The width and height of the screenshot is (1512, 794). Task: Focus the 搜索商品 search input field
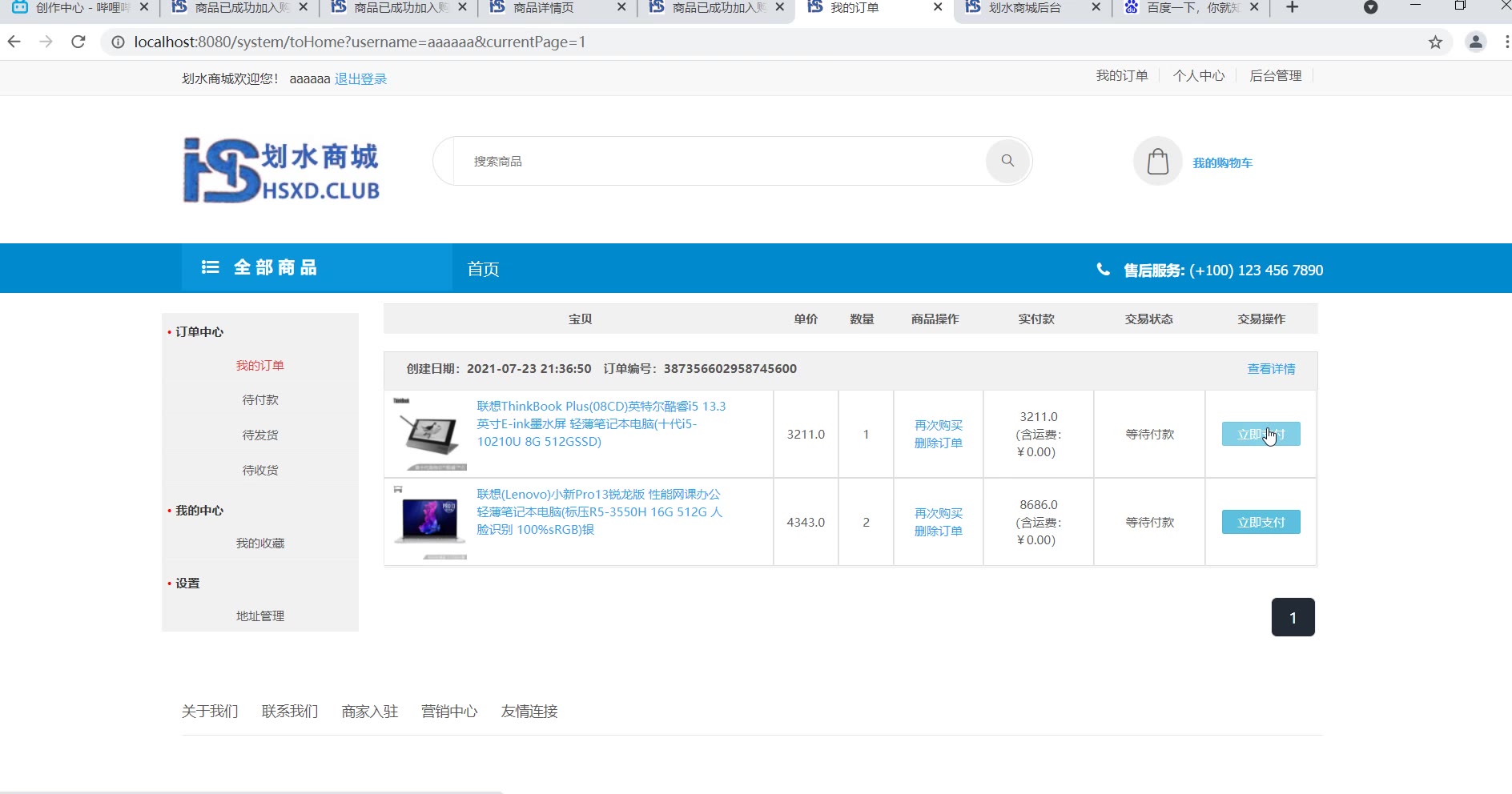(721, 162)
